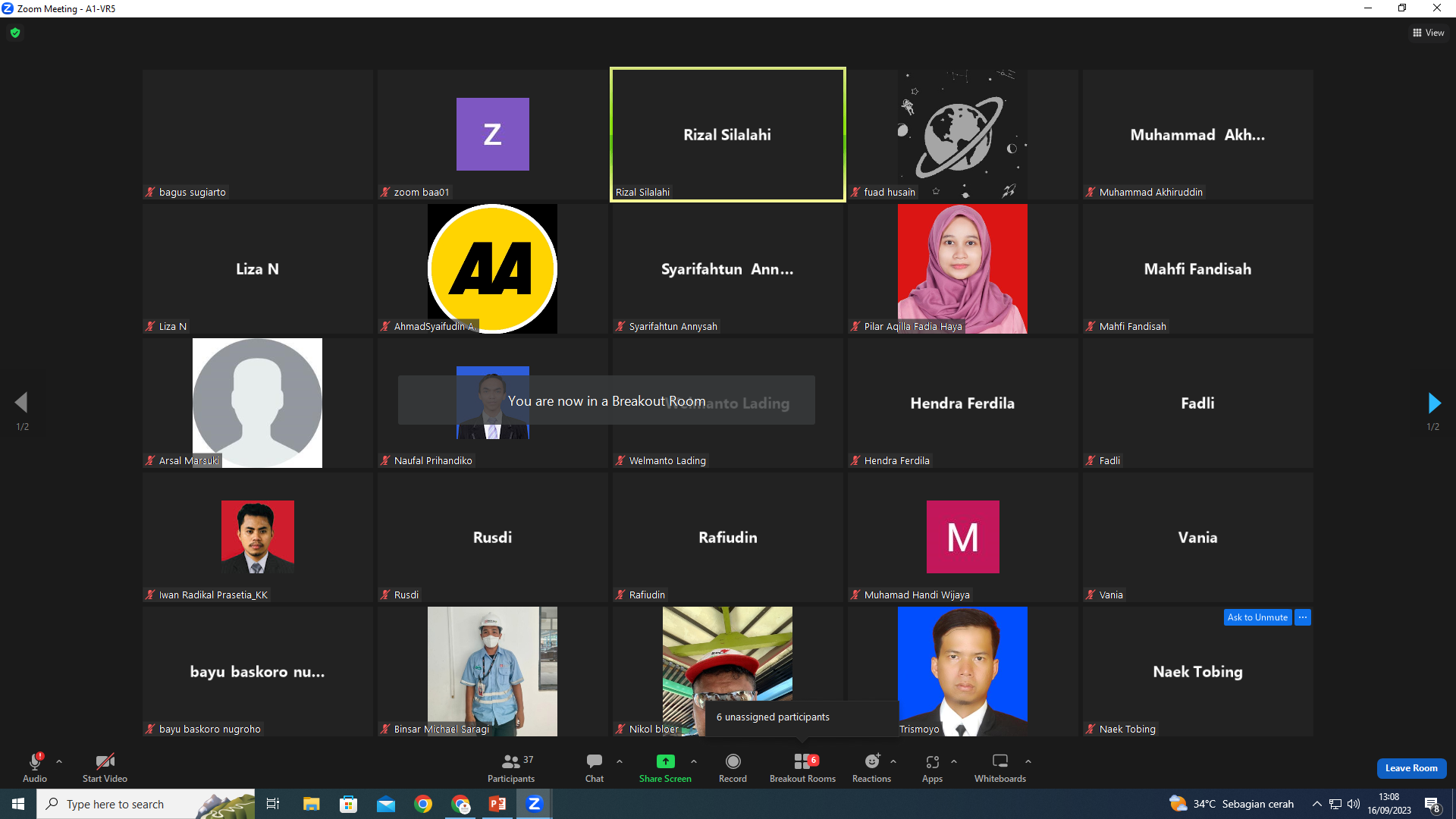Select fuad husain's planet avatar tile
1456x819 pixels.
coord(963,135)
